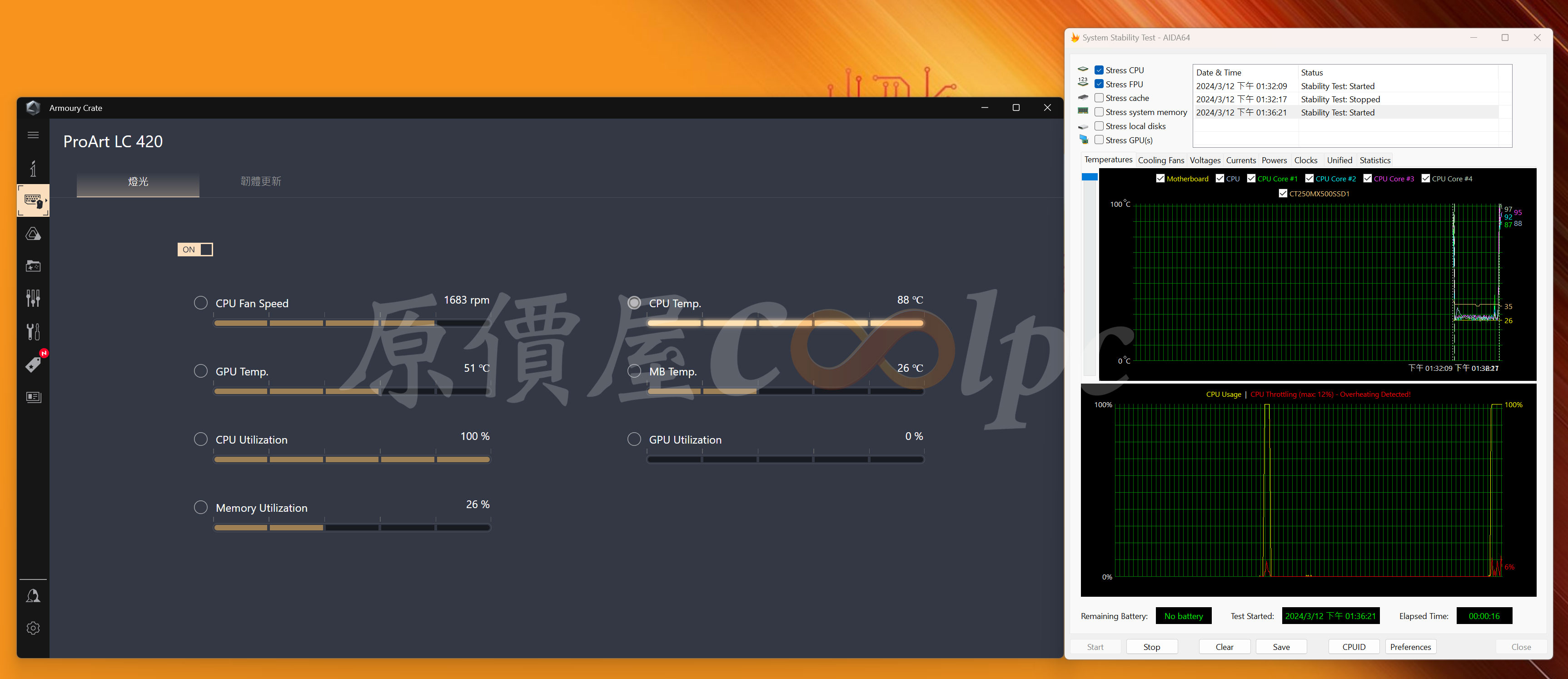This screenshot has width=1568, height=679.
Task: Open AIDA64 Preferences button
Action: (1410, 647)
